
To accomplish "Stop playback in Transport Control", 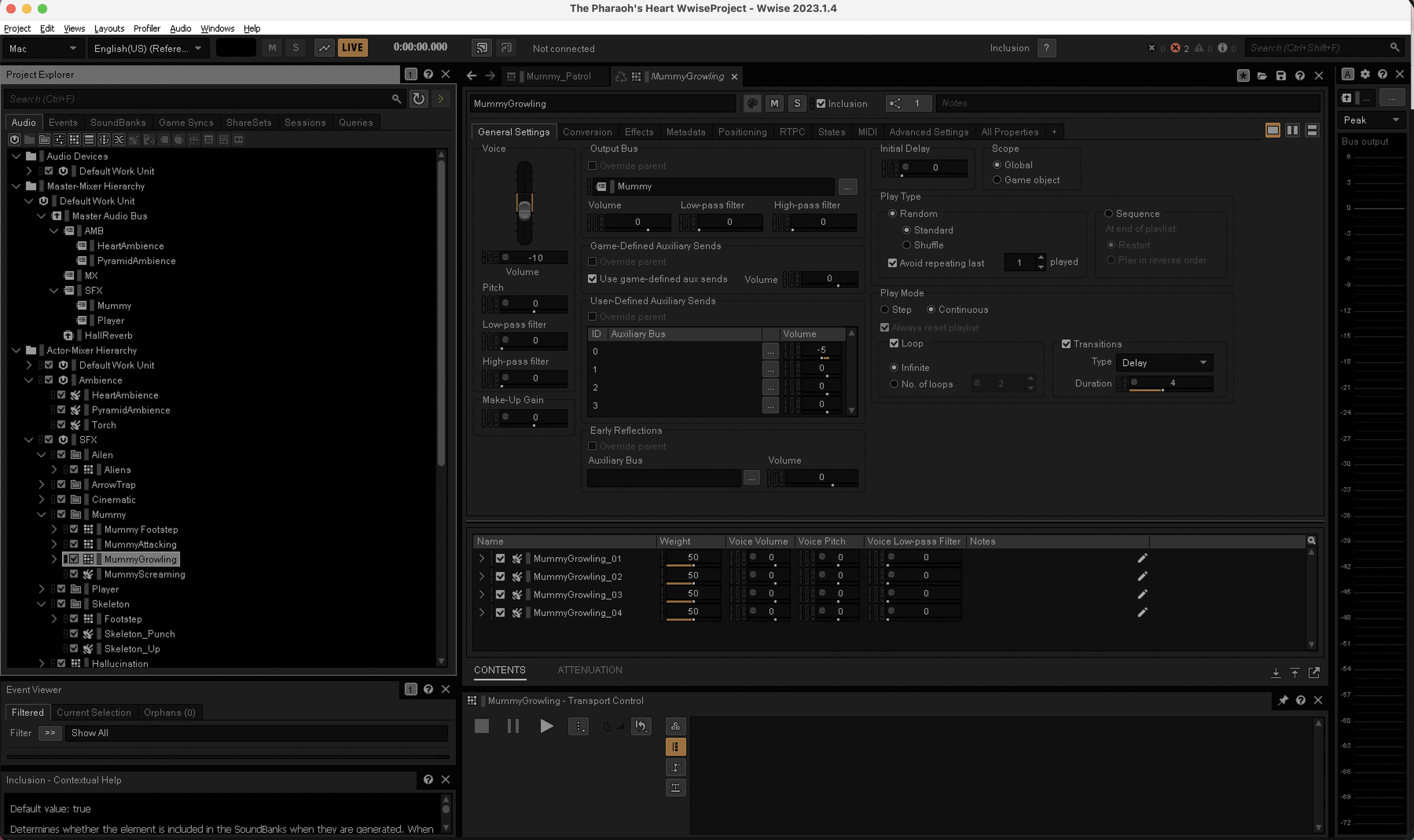I will pos(481,726).
